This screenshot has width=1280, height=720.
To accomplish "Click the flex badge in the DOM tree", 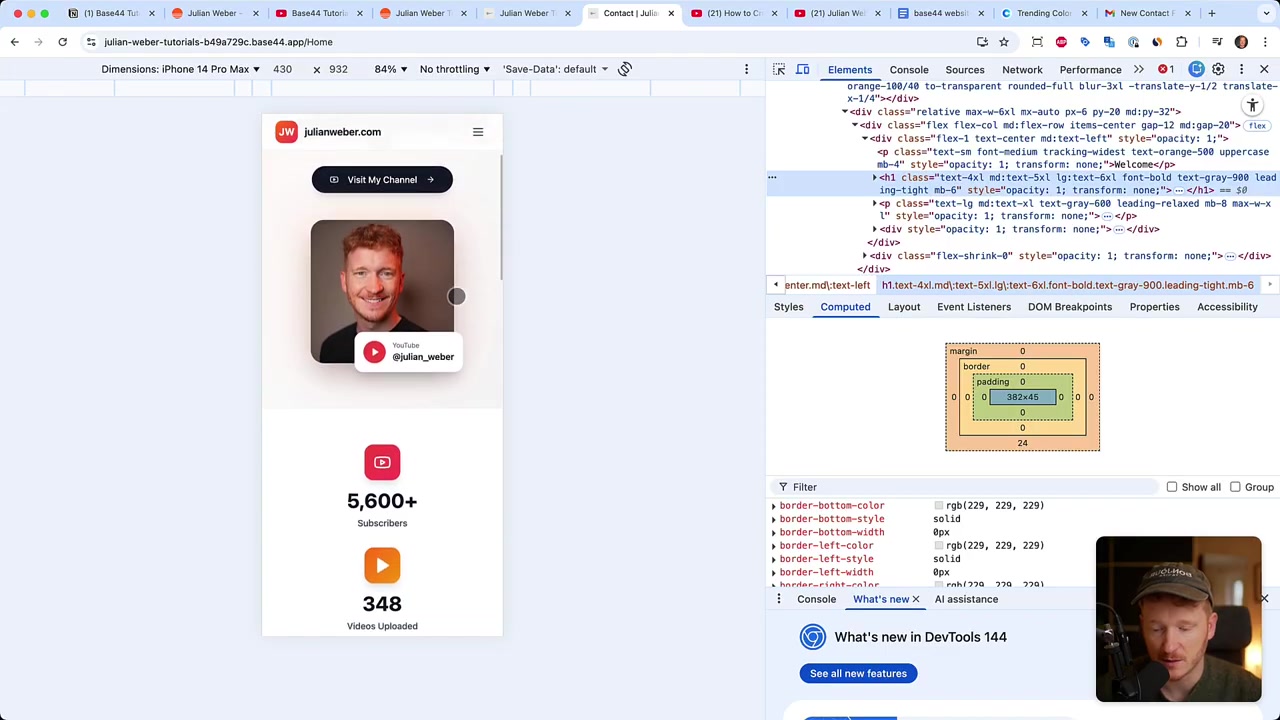I will 1257,126.
